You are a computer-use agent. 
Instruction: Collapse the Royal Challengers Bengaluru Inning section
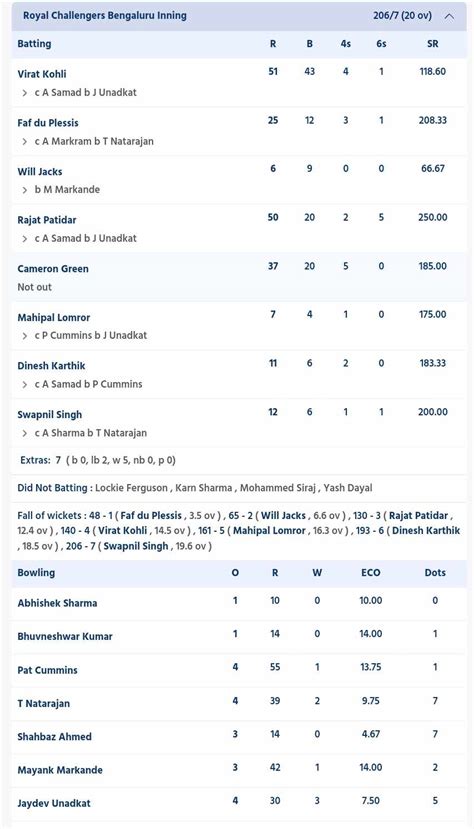[449, 16]
